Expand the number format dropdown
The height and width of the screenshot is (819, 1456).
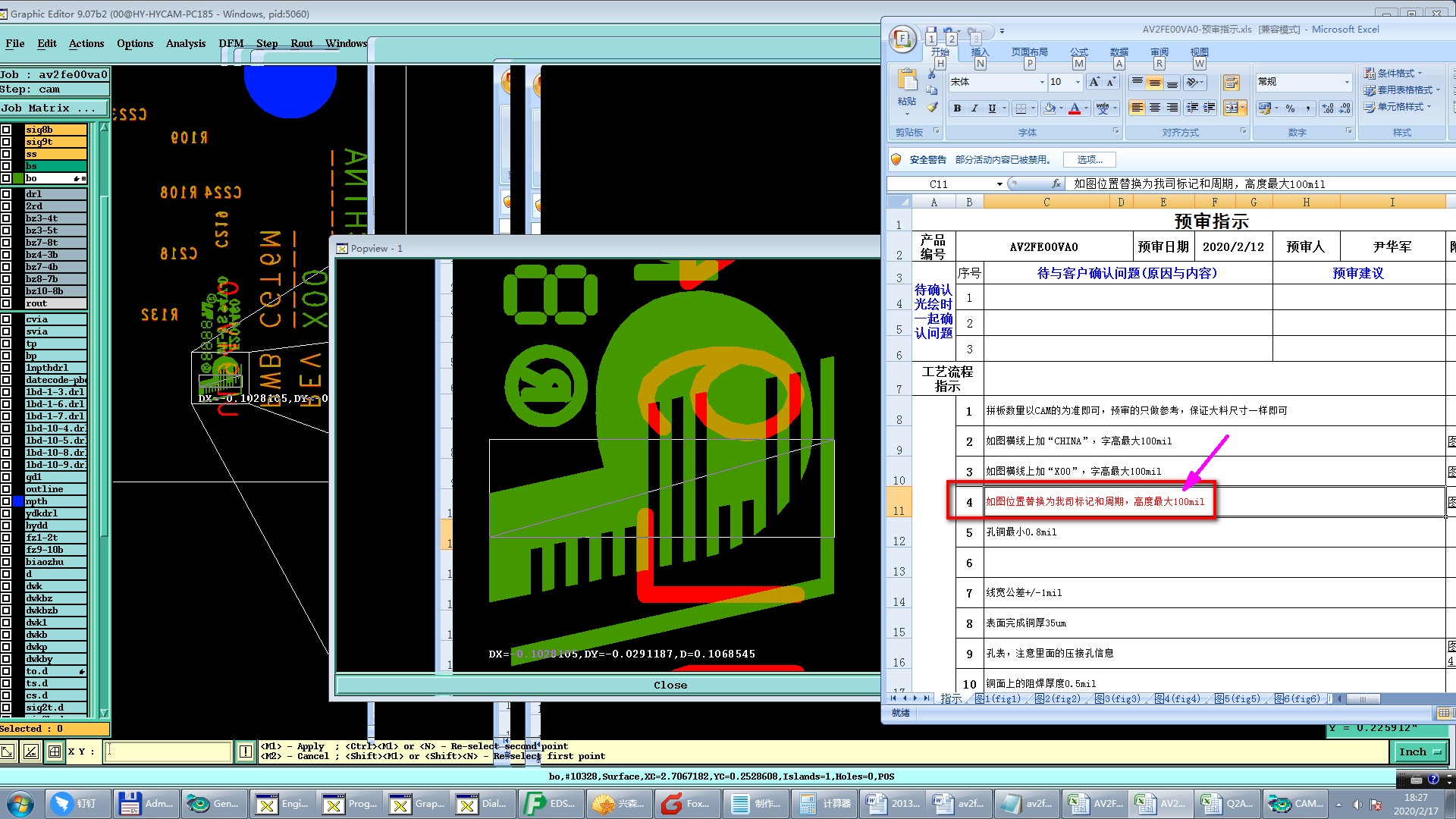point(1347,82)
